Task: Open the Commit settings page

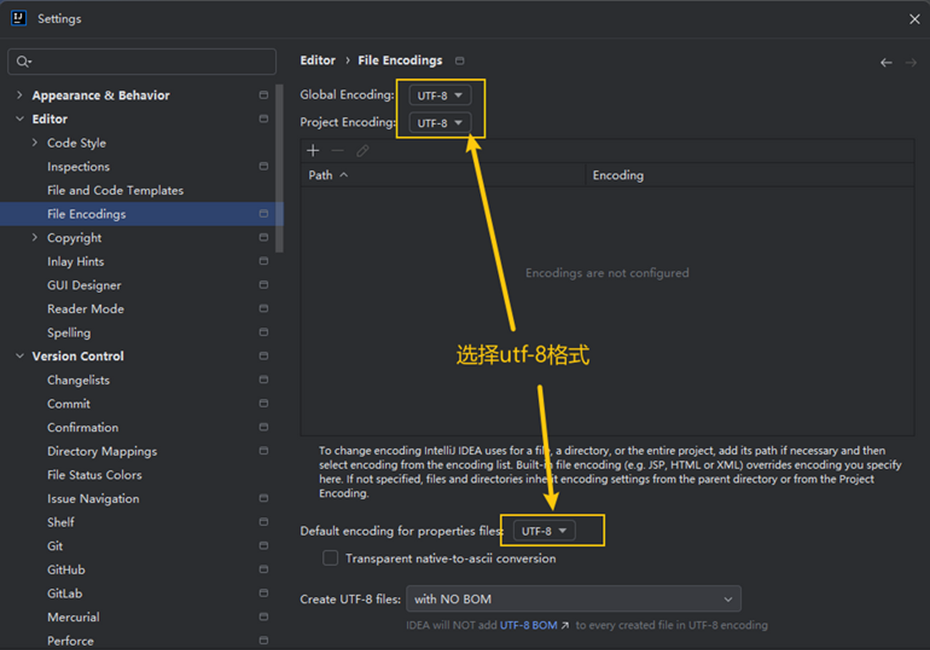Action: click(69, 404)
